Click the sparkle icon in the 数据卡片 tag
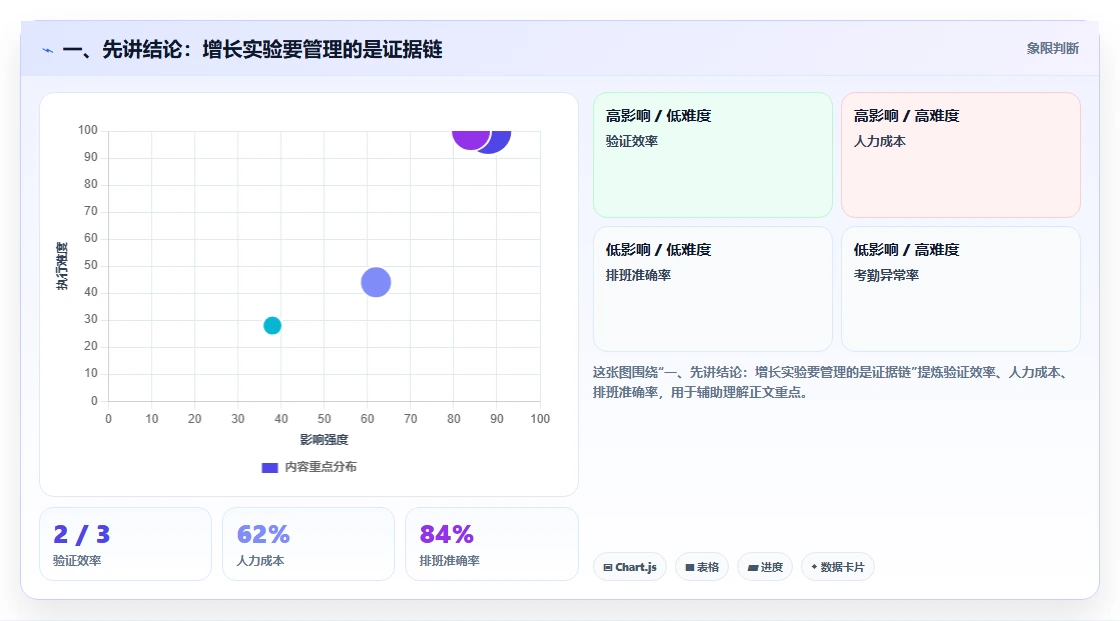Image resolution: width=1120 pixels, height=621 pixels. click(814, 567)
